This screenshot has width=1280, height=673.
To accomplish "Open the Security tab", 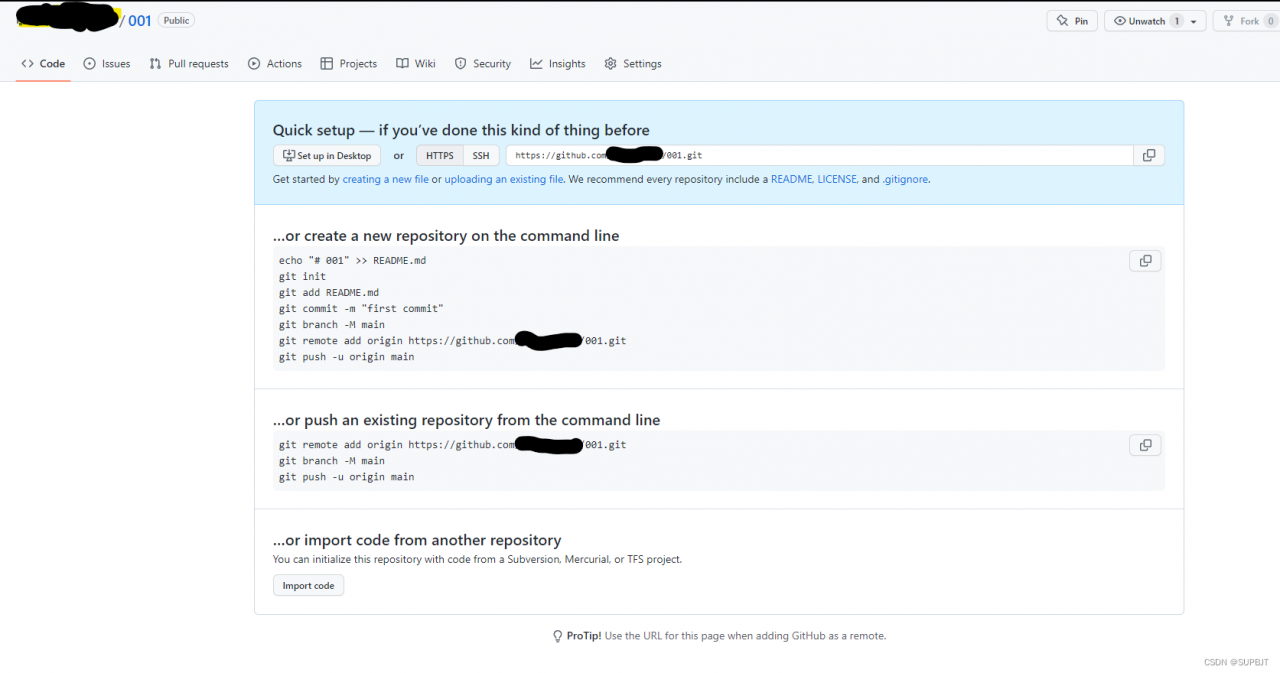I will [x=483, y=63].
